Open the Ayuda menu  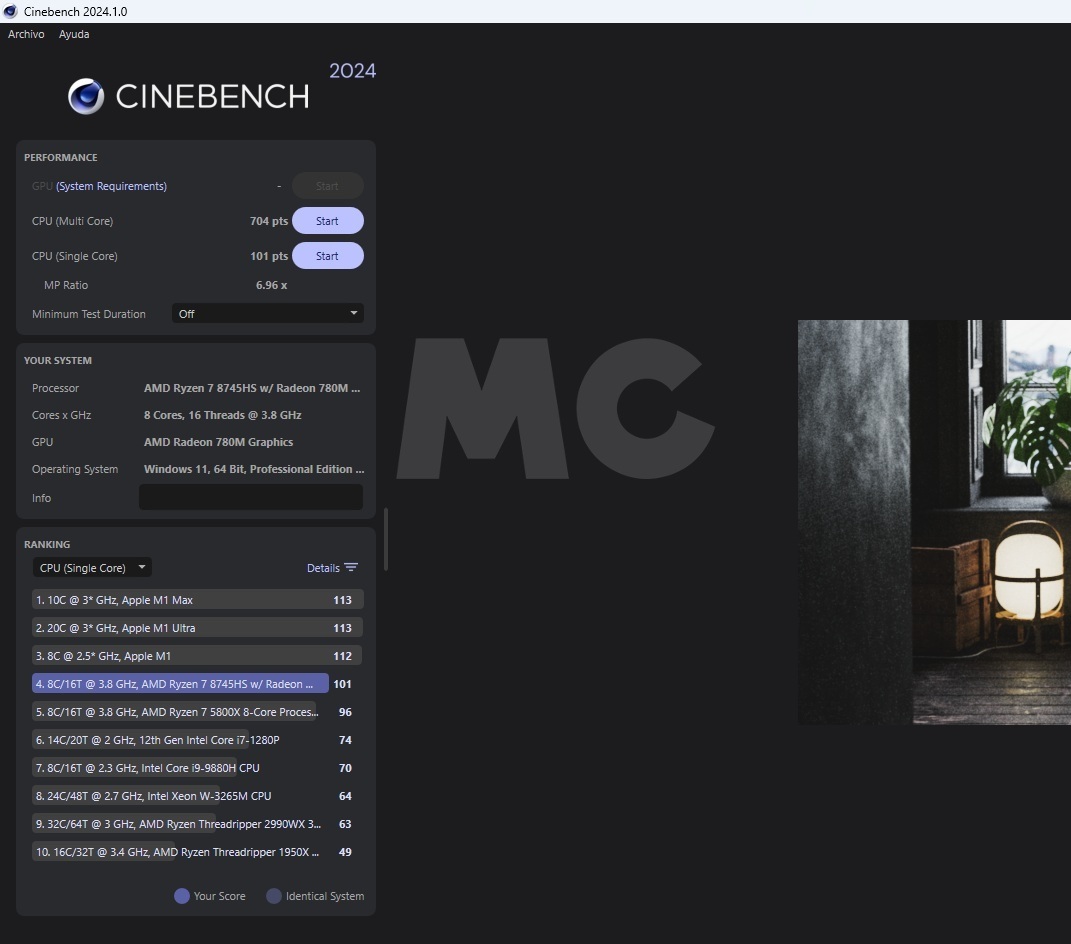(74, 34)
